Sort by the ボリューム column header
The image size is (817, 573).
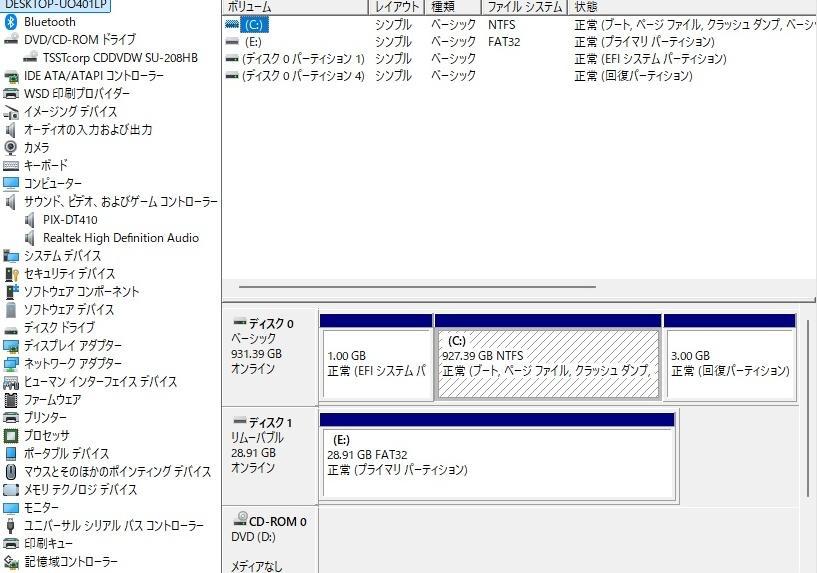click(x=295, y=7)
